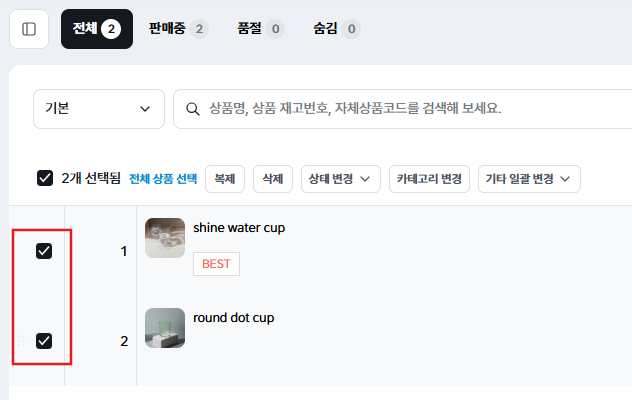Uncheck the round dot cup row checkbox
Image resolution: width=632 pixels, height=400 pixels.
(x=44, y=341)
